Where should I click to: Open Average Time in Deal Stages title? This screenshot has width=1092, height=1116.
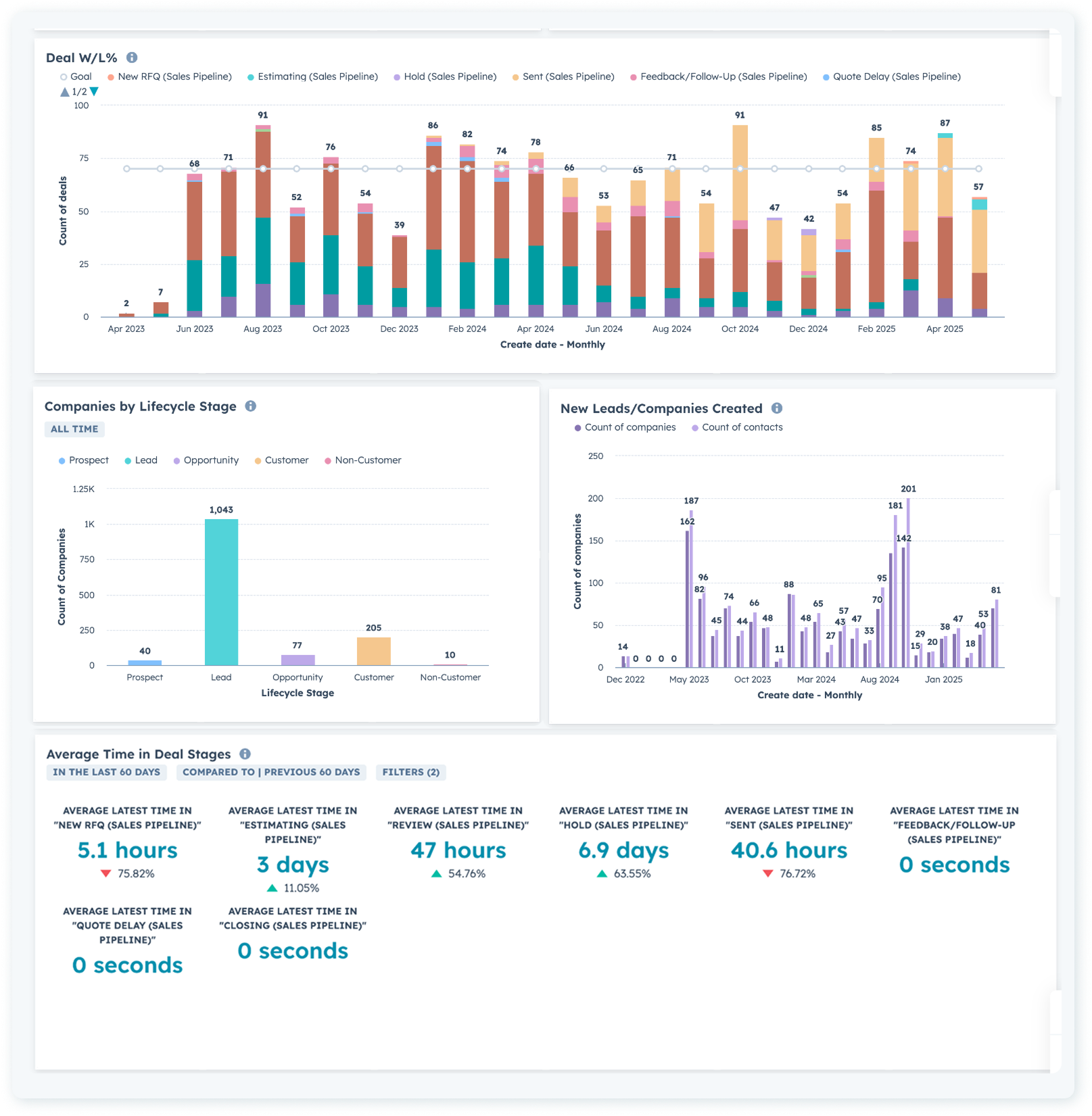139,754
